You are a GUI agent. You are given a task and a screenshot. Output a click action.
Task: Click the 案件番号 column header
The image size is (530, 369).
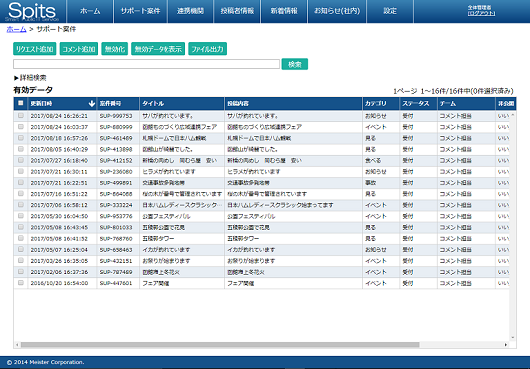tap(118, 104)
